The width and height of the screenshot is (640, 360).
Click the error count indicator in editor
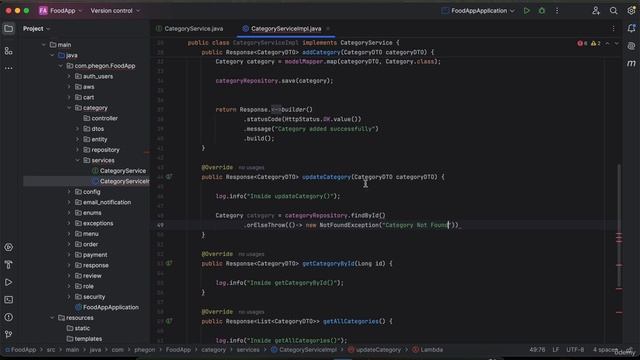click(582, 43)
